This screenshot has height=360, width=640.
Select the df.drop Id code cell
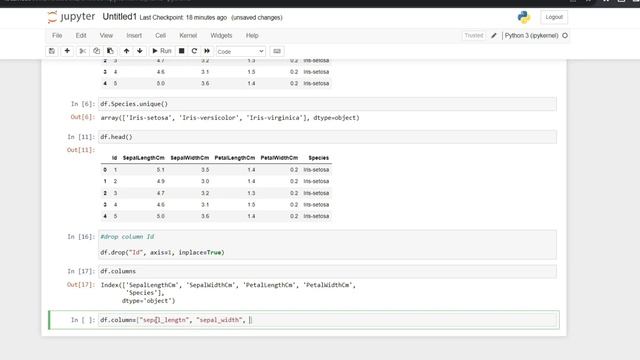pyautogui.click(x=327, y=244)
